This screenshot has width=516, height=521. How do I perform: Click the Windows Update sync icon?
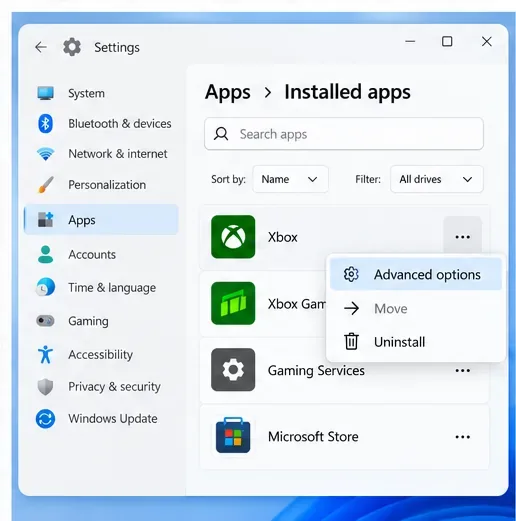coord(45,419)
